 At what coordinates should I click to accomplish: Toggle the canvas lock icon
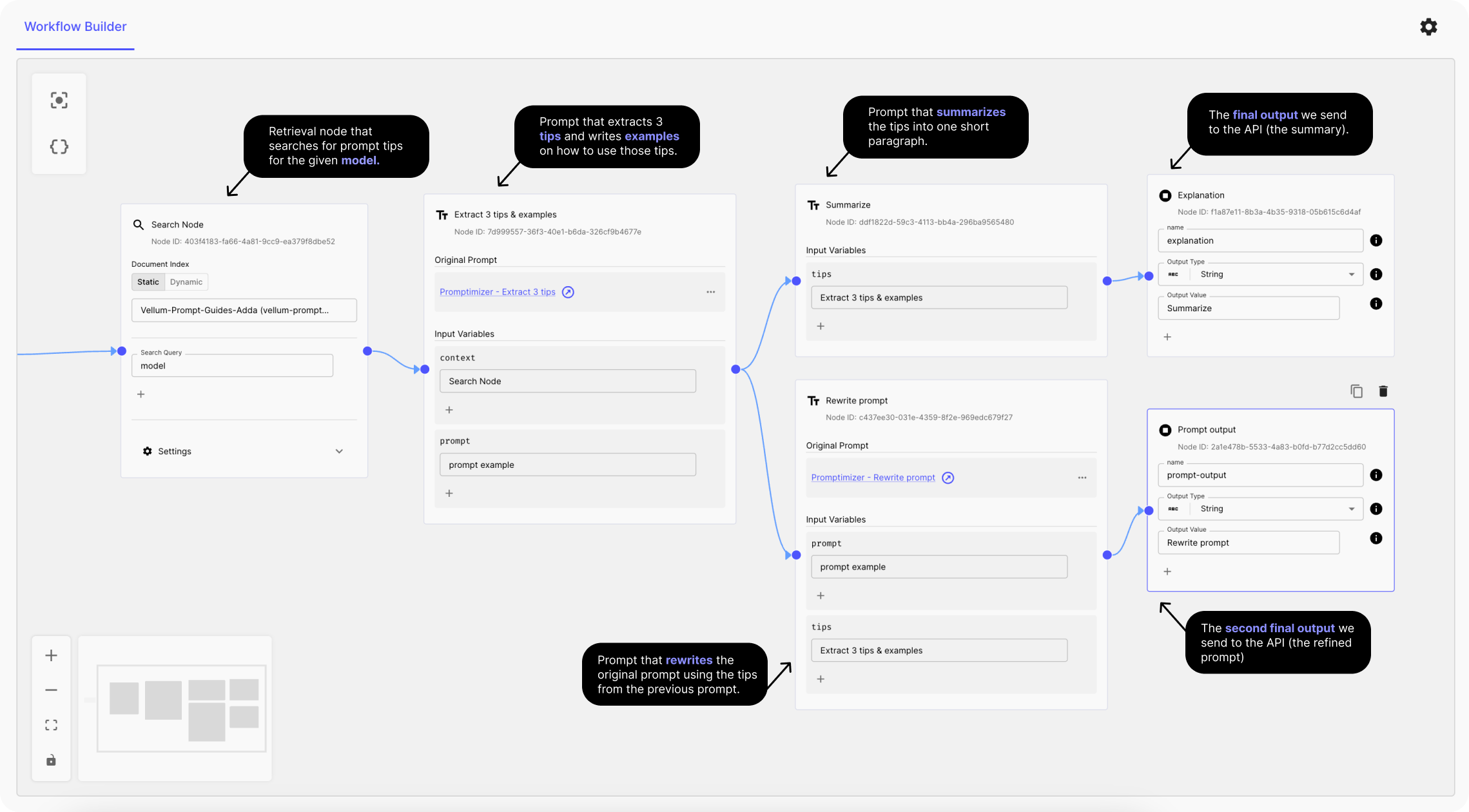click(x=51, y=760)
